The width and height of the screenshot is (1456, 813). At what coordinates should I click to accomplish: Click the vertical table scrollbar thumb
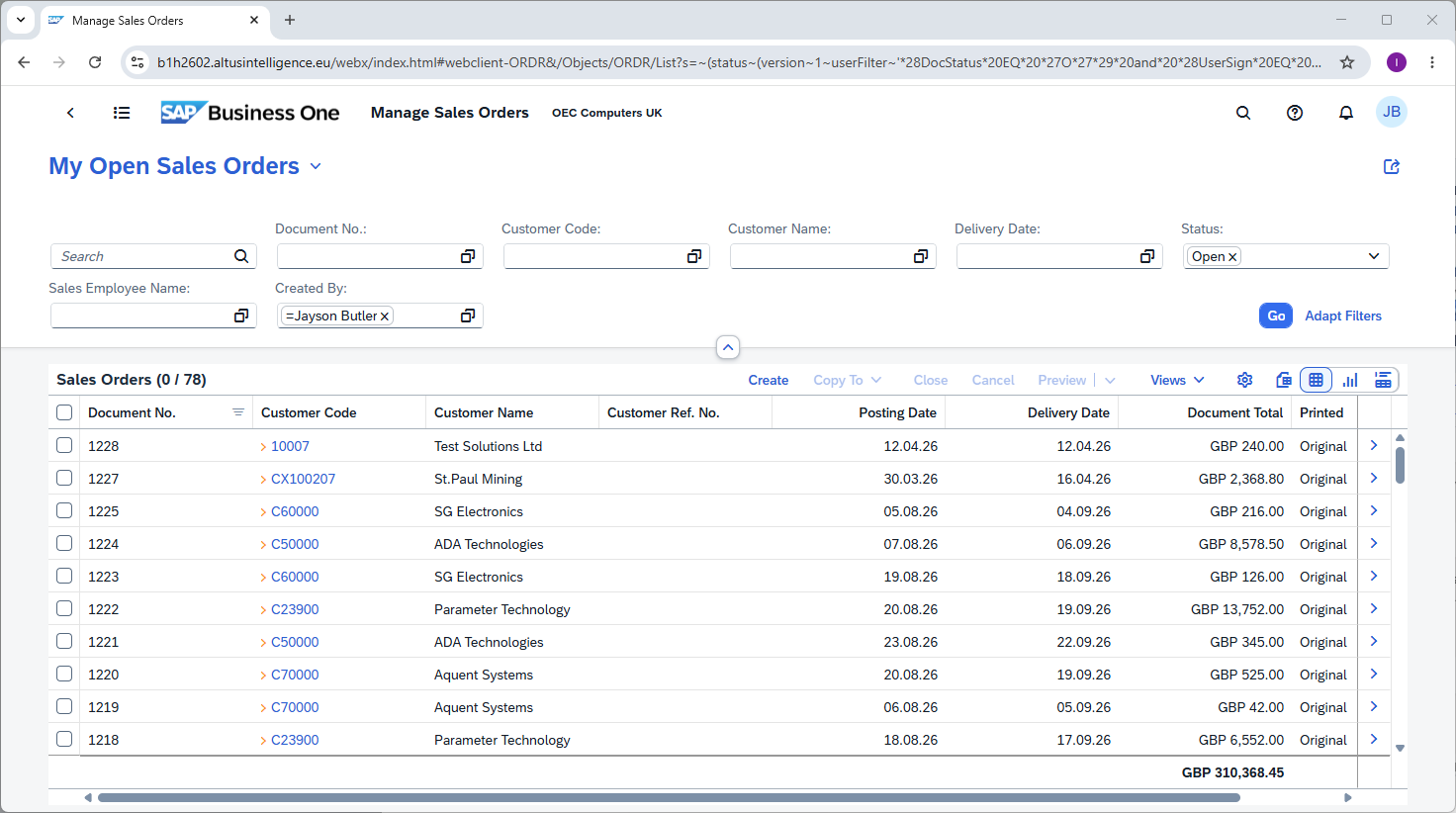pos(1400,465)
